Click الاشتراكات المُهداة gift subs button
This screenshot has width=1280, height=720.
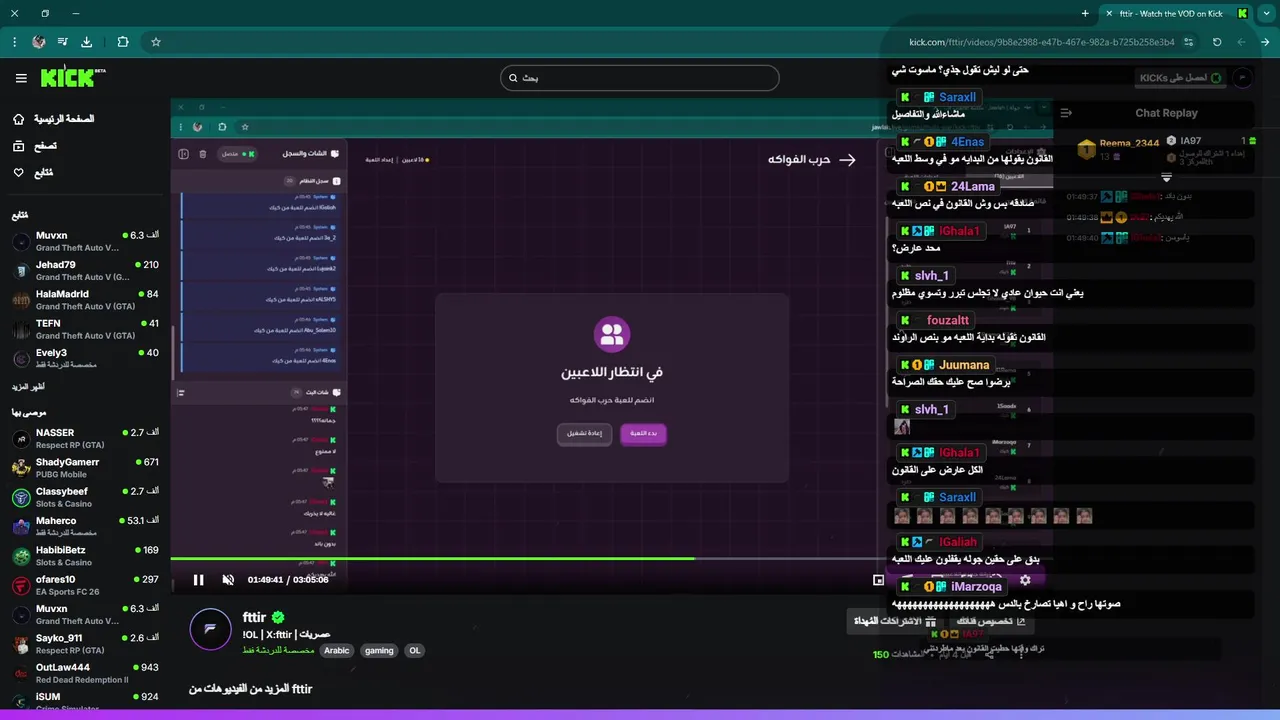coord(894,621)
